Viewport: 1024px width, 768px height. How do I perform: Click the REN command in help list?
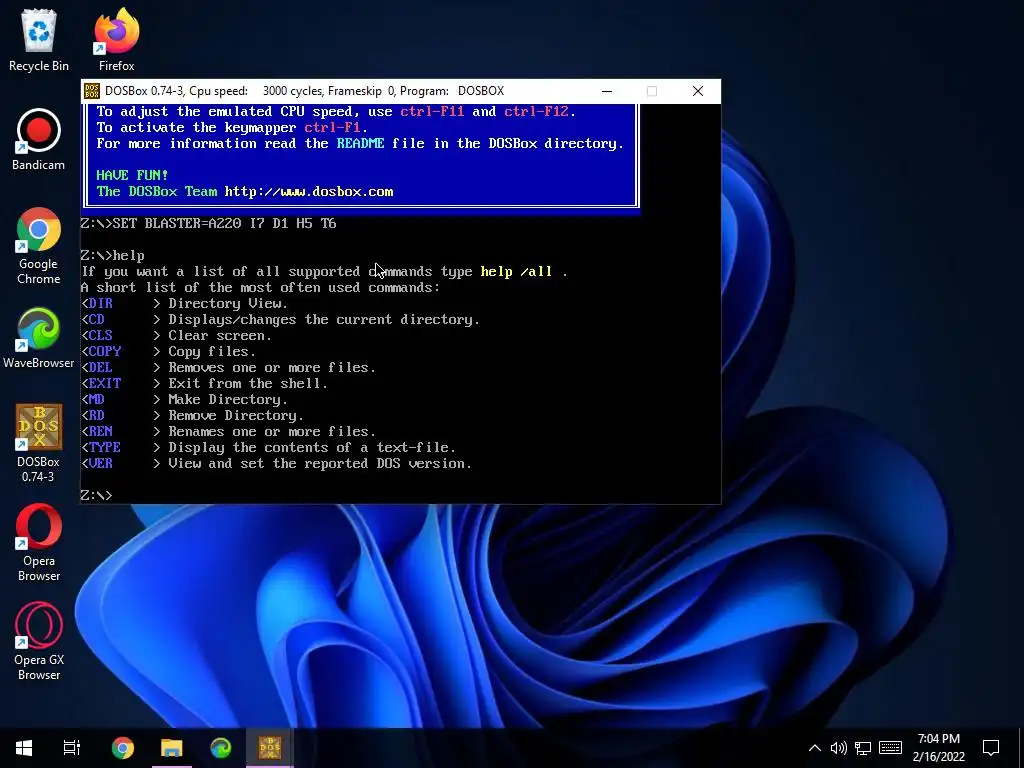101,431
